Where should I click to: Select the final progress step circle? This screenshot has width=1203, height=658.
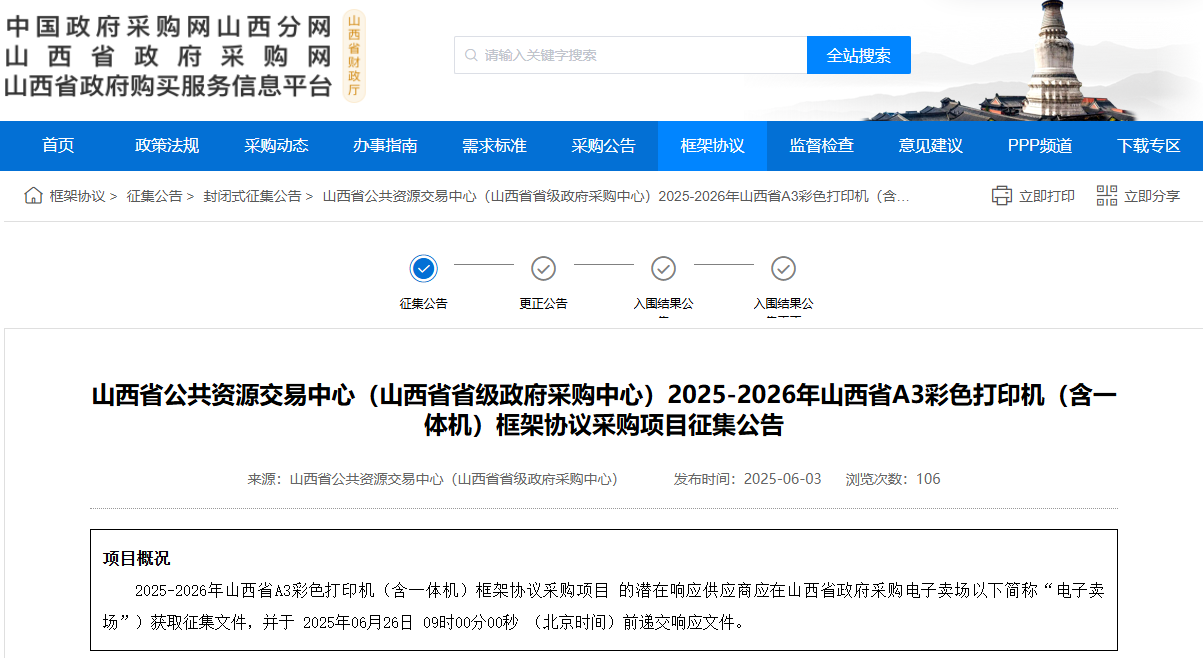pyautogui.click(x=783, y=269)
